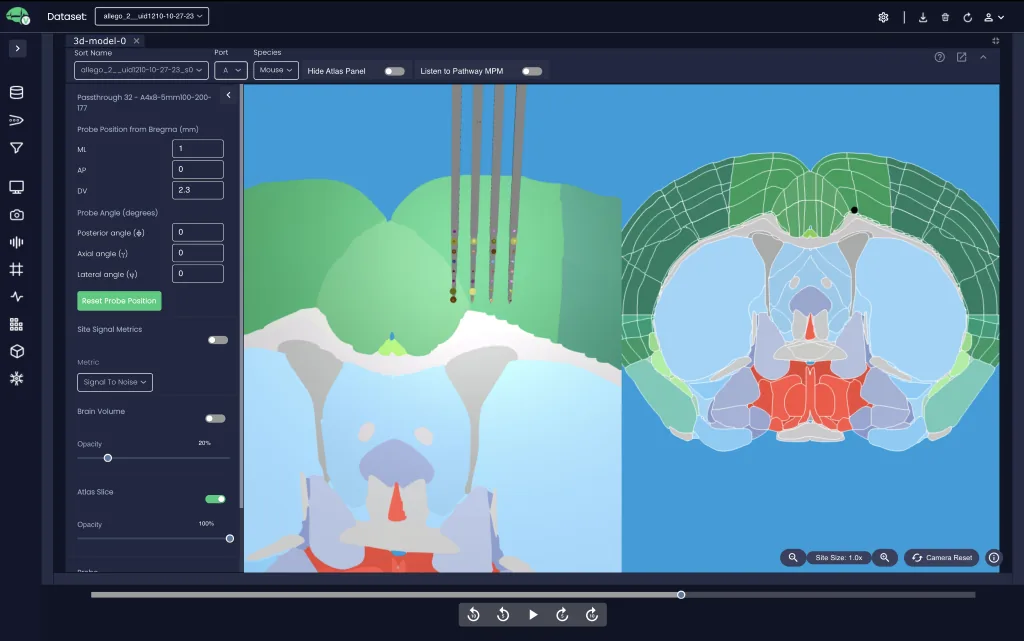Open the help question mark icon
This screenshot has width=1024, height=641.
click(940, 57)
